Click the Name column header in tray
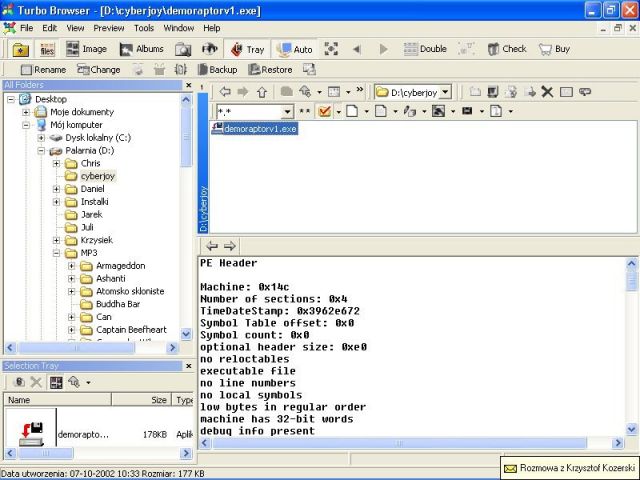Screen dimensions: 640x480 coord(57,400)
